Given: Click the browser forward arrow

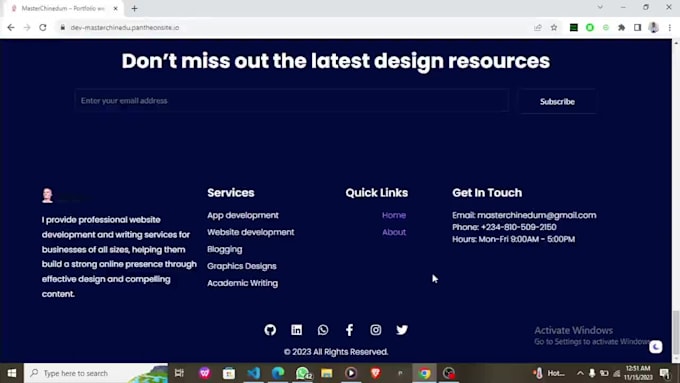Looking at the screenshot, I should 27,27.
